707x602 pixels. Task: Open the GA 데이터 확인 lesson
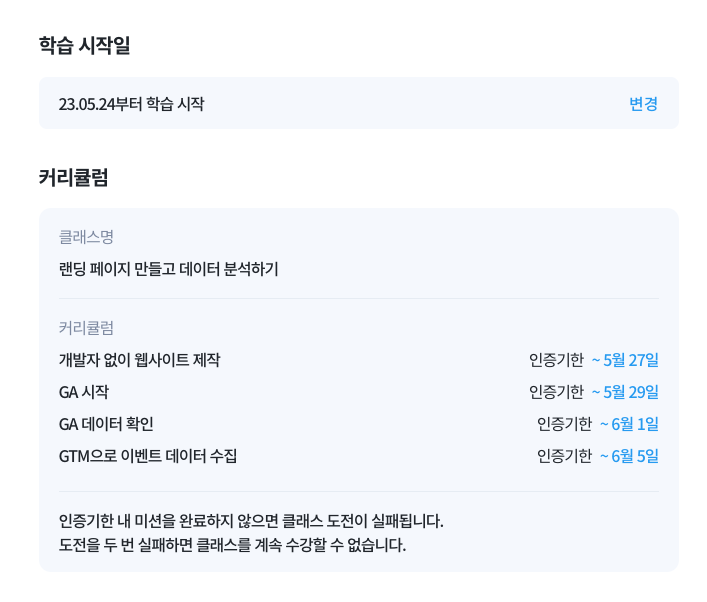pyautogui.click(x=106, y=424)
